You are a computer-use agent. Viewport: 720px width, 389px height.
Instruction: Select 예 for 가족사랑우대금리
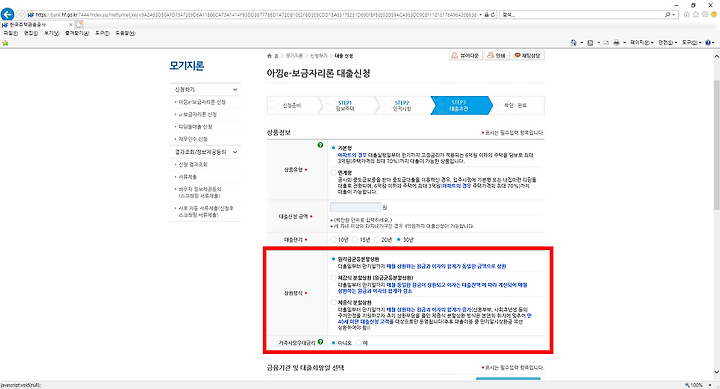358,343
